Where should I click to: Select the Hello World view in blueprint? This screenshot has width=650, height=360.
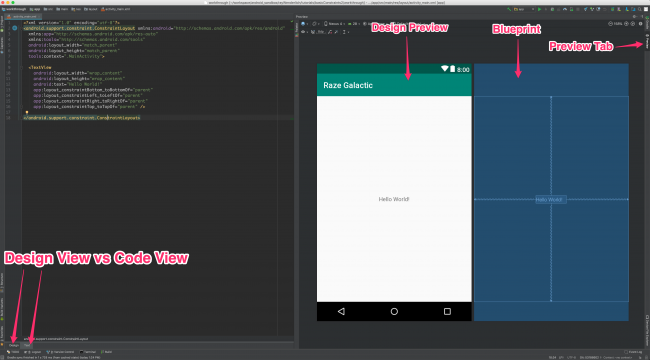tap(551, 199)
